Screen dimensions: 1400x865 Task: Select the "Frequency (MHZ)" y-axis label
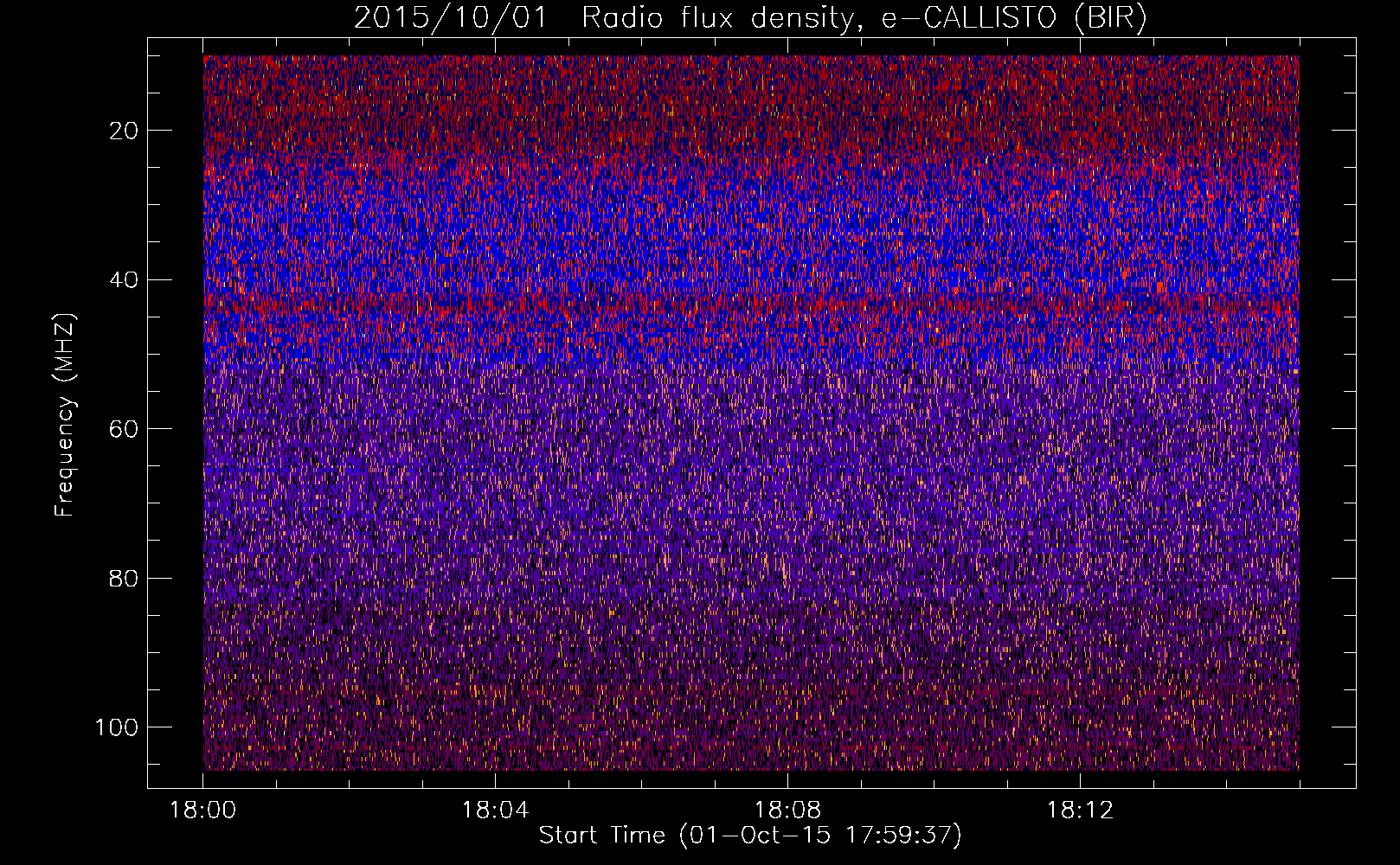coord(65,415)
